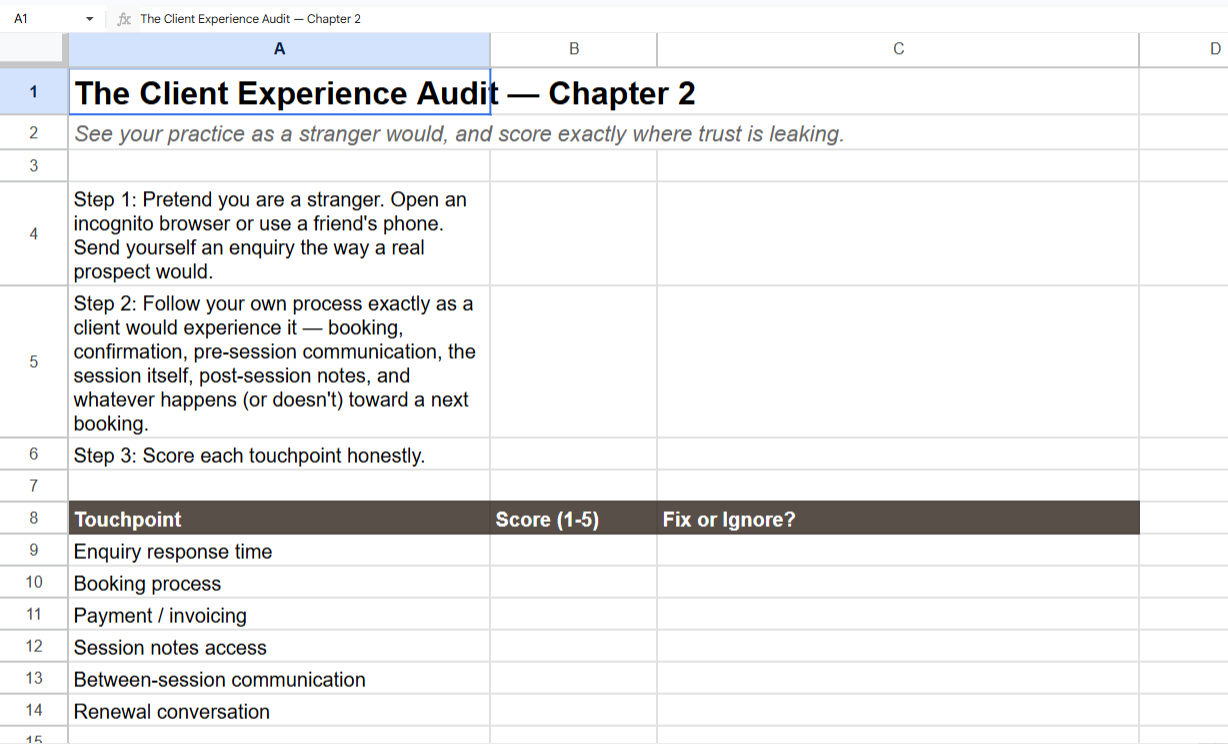This screenshot has height=744, width=1228.
Task: Click Fix or Ignore cell for Session notes access
Action: click(898, 646)
